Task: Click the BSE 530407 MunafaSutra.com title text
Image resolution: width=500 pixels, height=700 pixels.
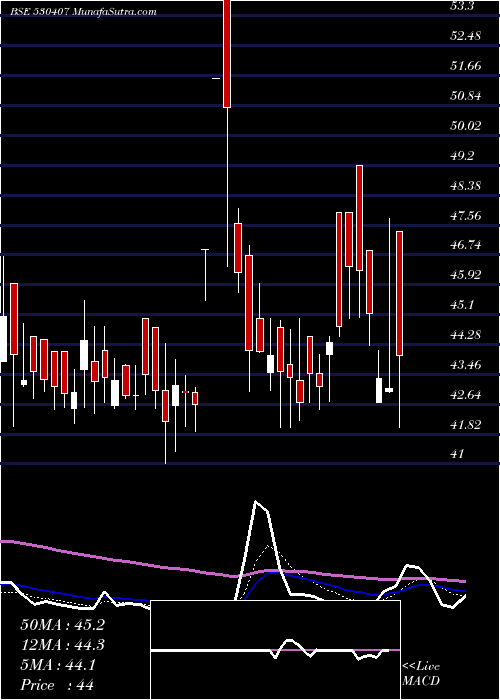Action: coord(83,12)
